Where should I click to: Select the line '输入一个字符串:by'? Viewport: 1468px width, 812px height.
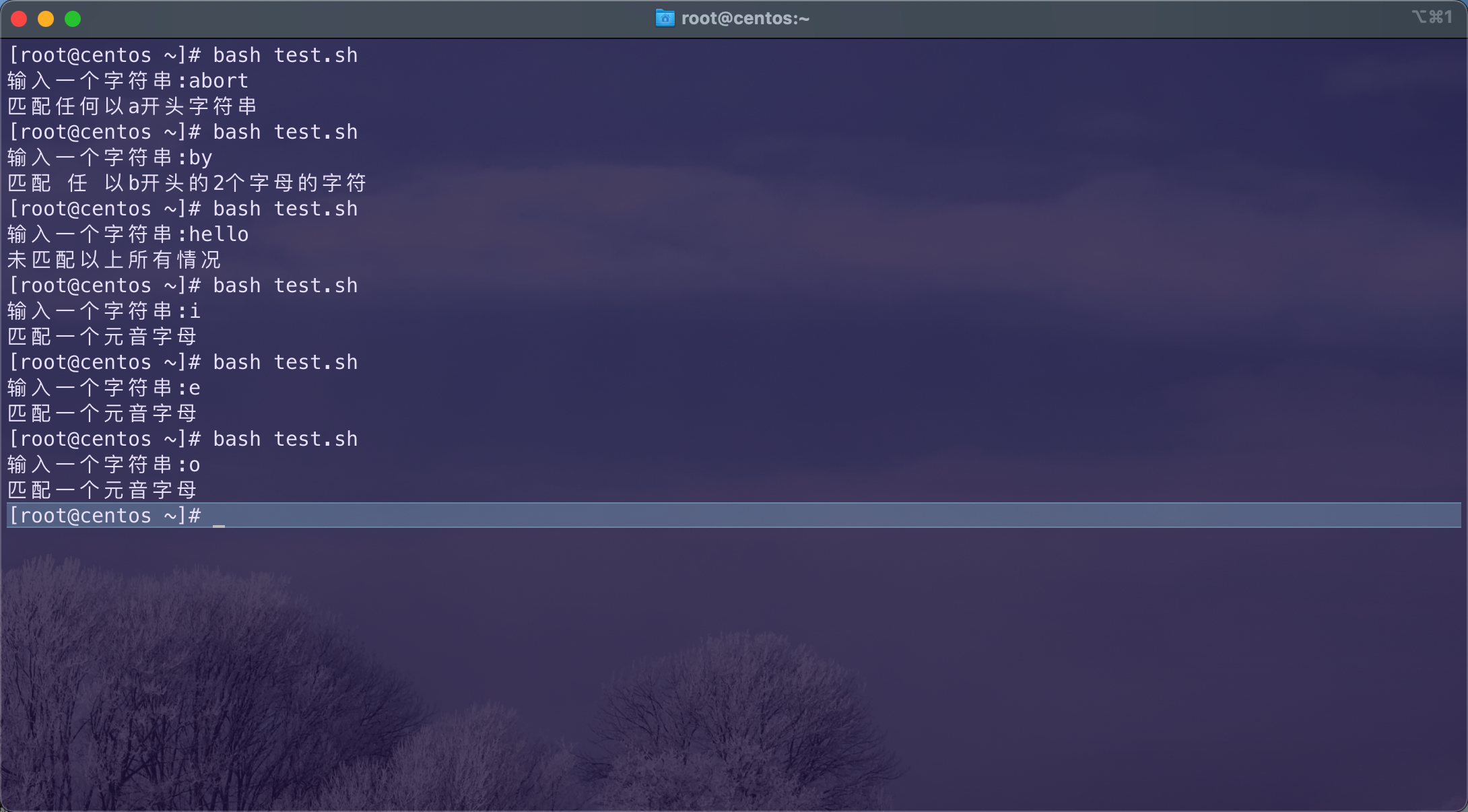[x=110, y=158]
